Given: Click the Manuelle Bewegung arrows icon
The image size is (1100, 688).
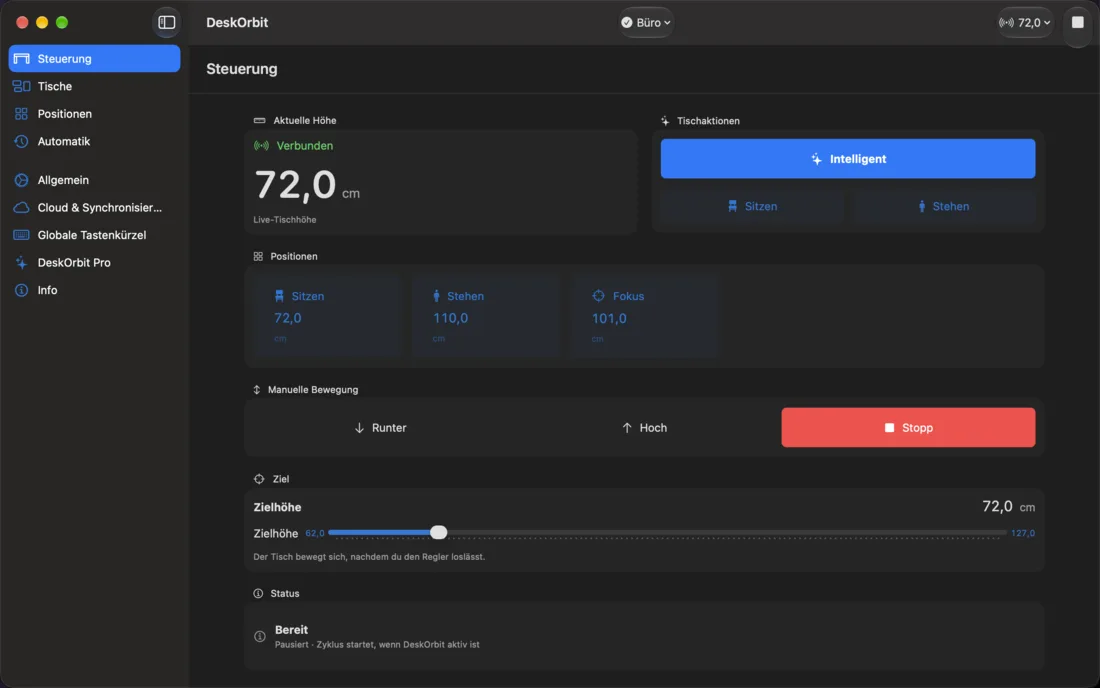Looking at the screenshot, I should pos(257,390).
